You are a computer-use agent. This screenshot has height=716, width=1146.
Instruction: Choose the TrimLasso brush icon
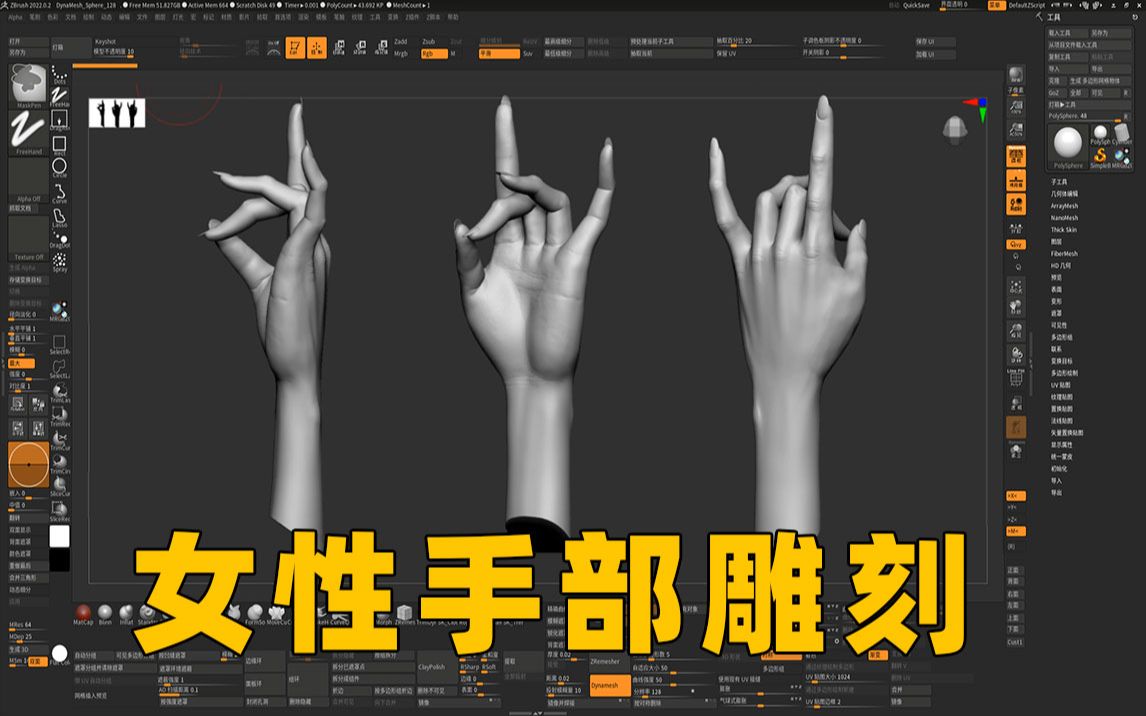(x=59, y=393)
